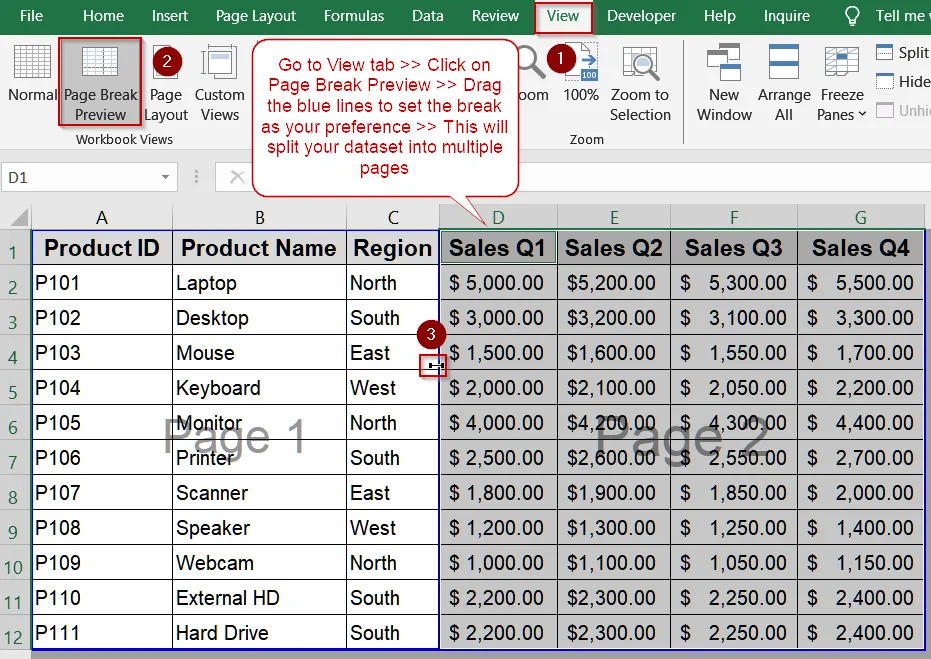Open the Inquire tab

pyautogui.click(x=787, y=16)
